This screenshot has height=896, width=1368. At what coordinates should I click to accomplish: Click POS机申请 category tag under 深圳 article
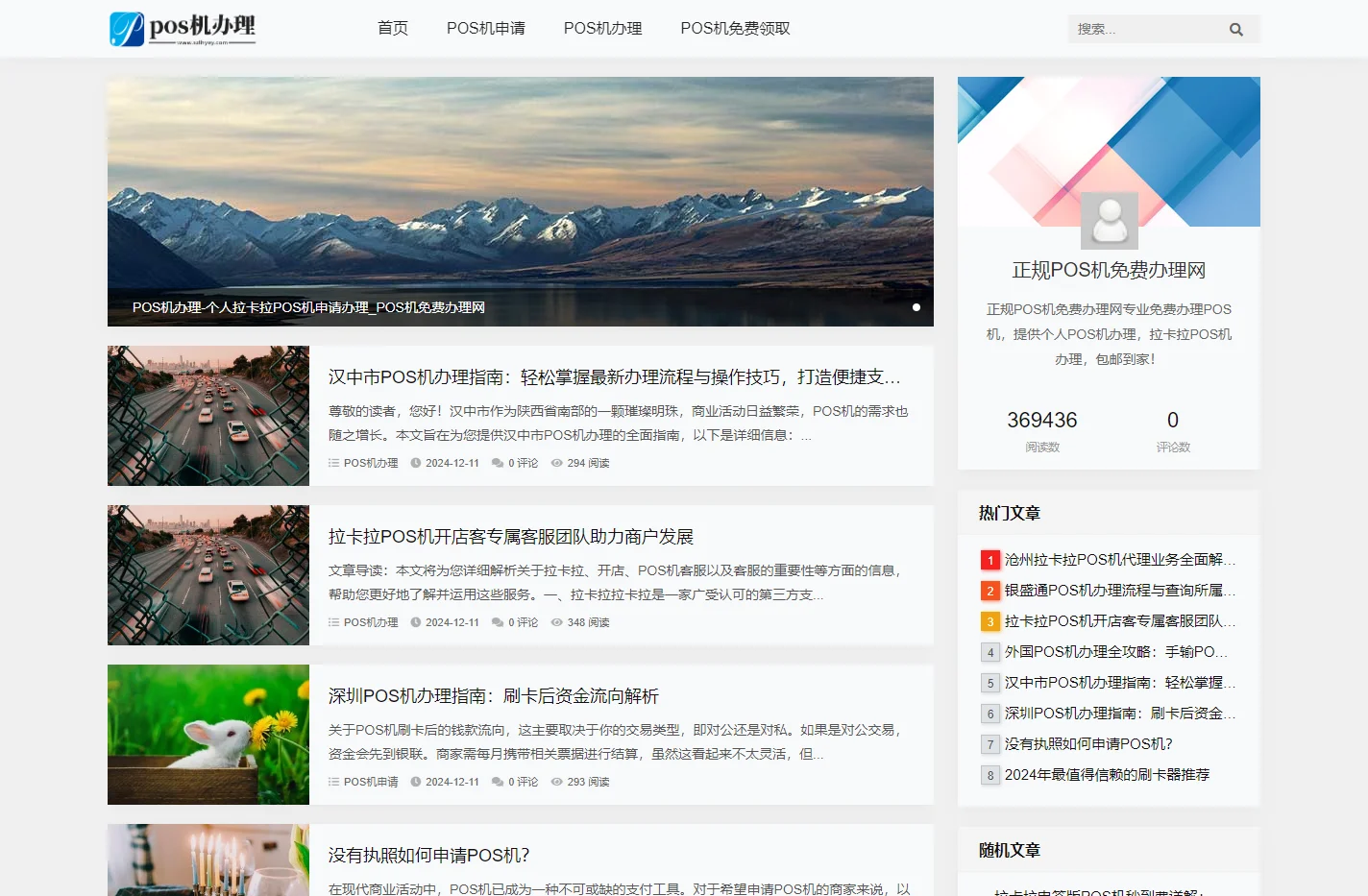pyautogui.click(x=371, y=782)
